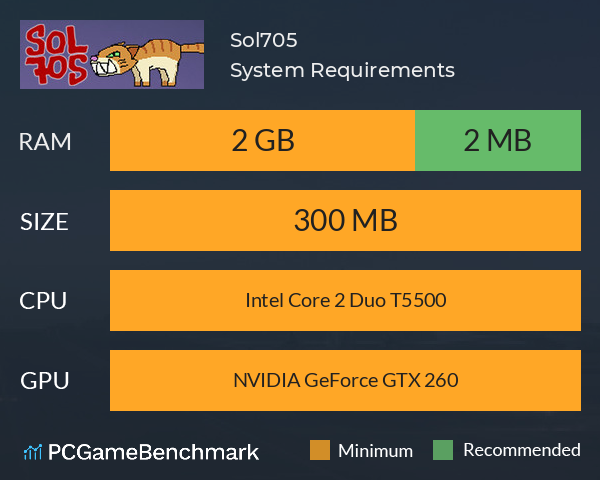Click the Intel Core 2 Duo T5500 bar

[x=345, y=300]
